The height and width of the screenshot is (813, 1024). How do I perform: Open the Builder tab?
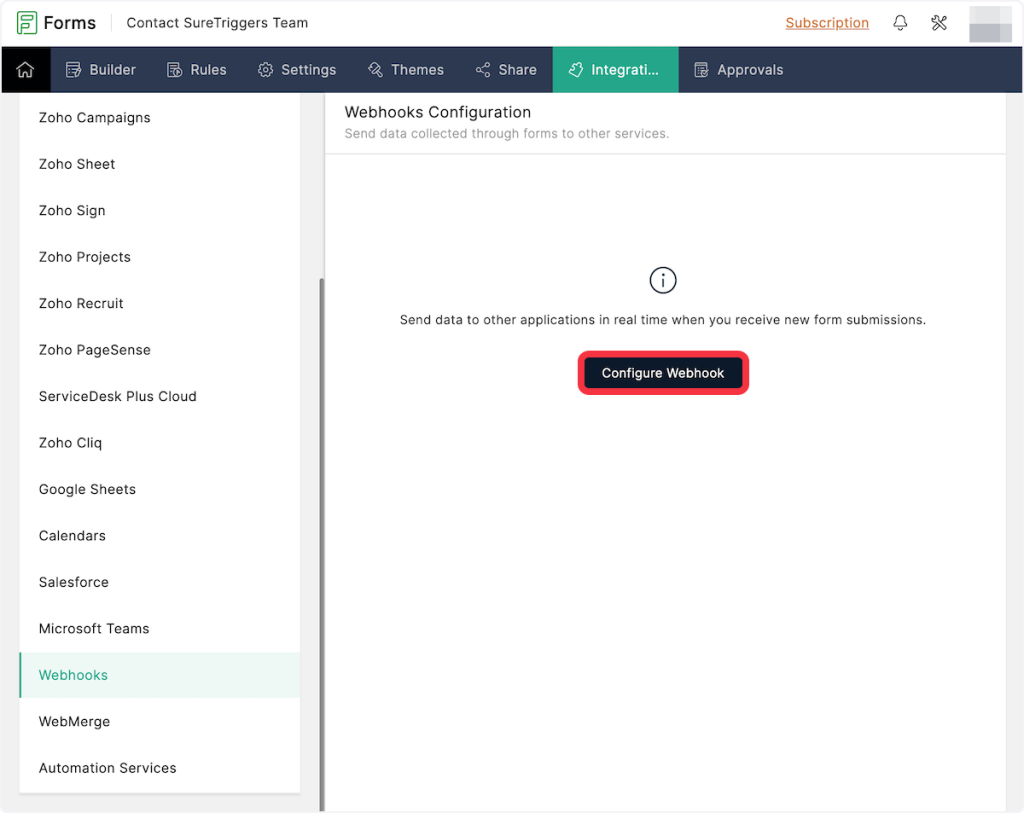click(101, 70)
